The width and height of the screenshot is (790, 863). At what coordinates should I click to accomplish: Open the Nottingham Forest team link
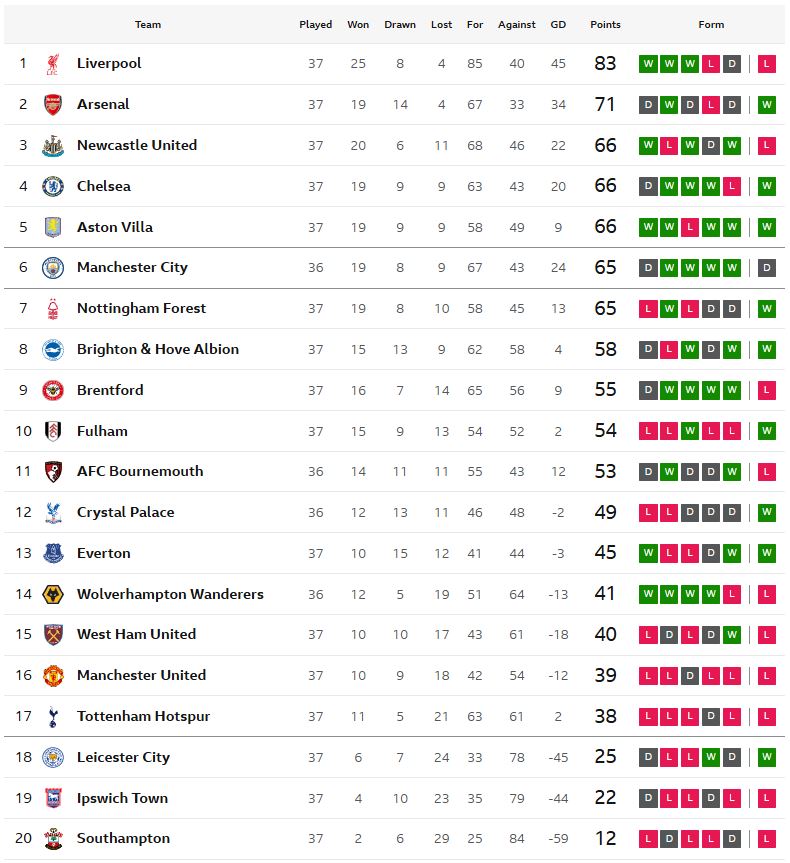coord(141,309)
